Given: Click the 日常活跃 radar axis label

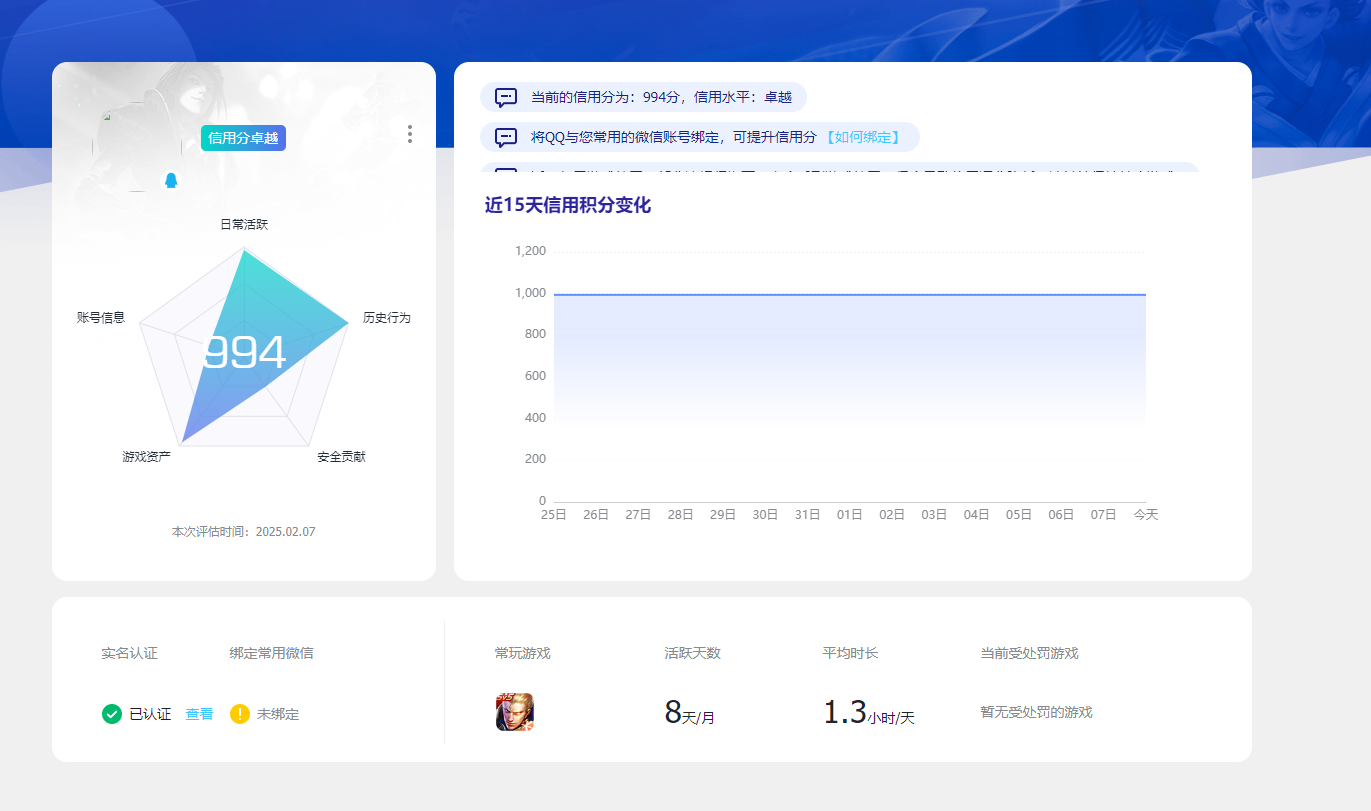Looking at the screenshot, I should tap(244, 224).
